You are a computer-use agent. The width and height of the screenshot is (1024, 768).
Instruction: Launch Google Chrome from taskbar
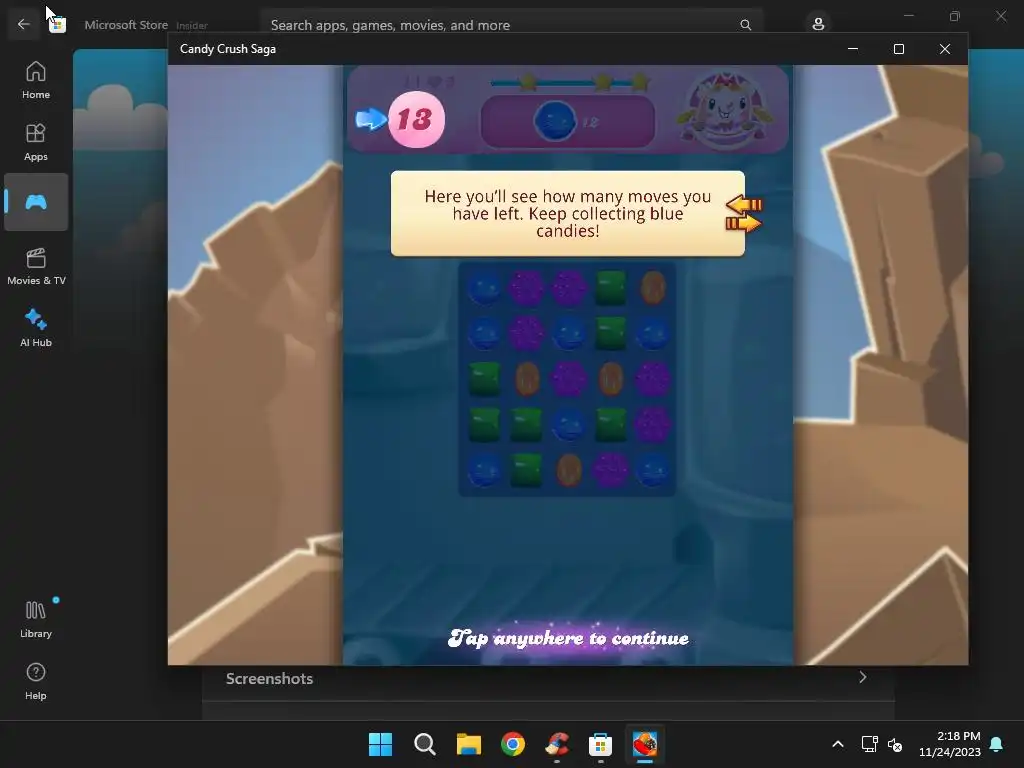513,744
